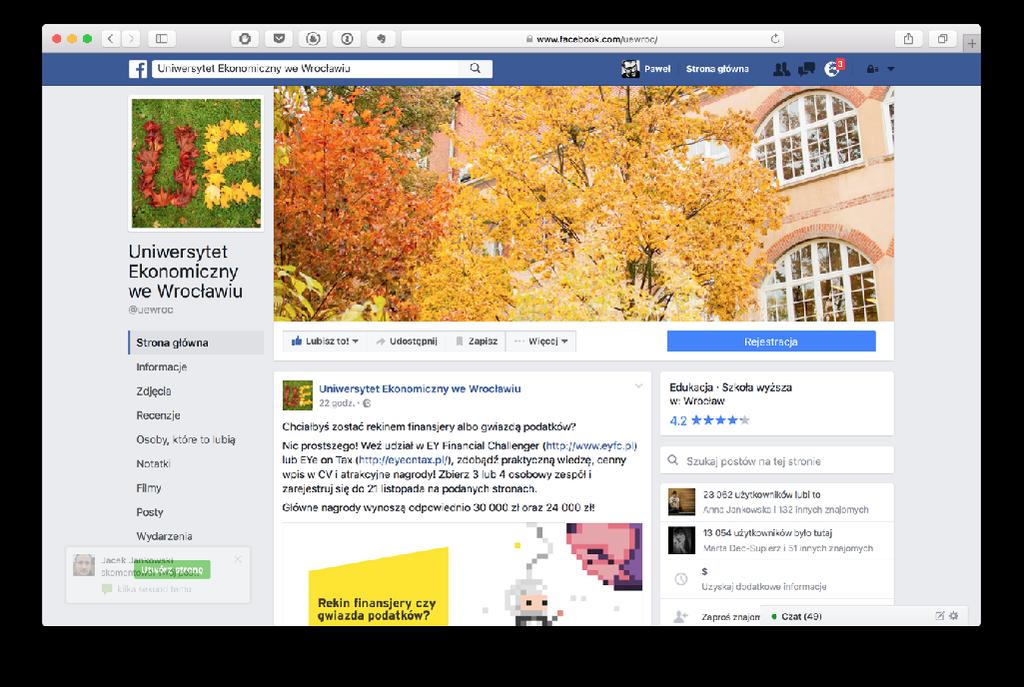Viewport: 1024px width, 687px height.
Task: Click the public audience globe icon beside 22 godz.
Action: pos(367,404)
